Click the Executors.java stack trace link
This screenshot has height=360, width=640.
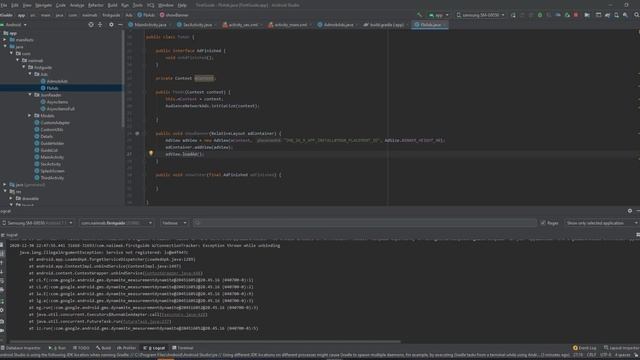(x=183, y=315)
